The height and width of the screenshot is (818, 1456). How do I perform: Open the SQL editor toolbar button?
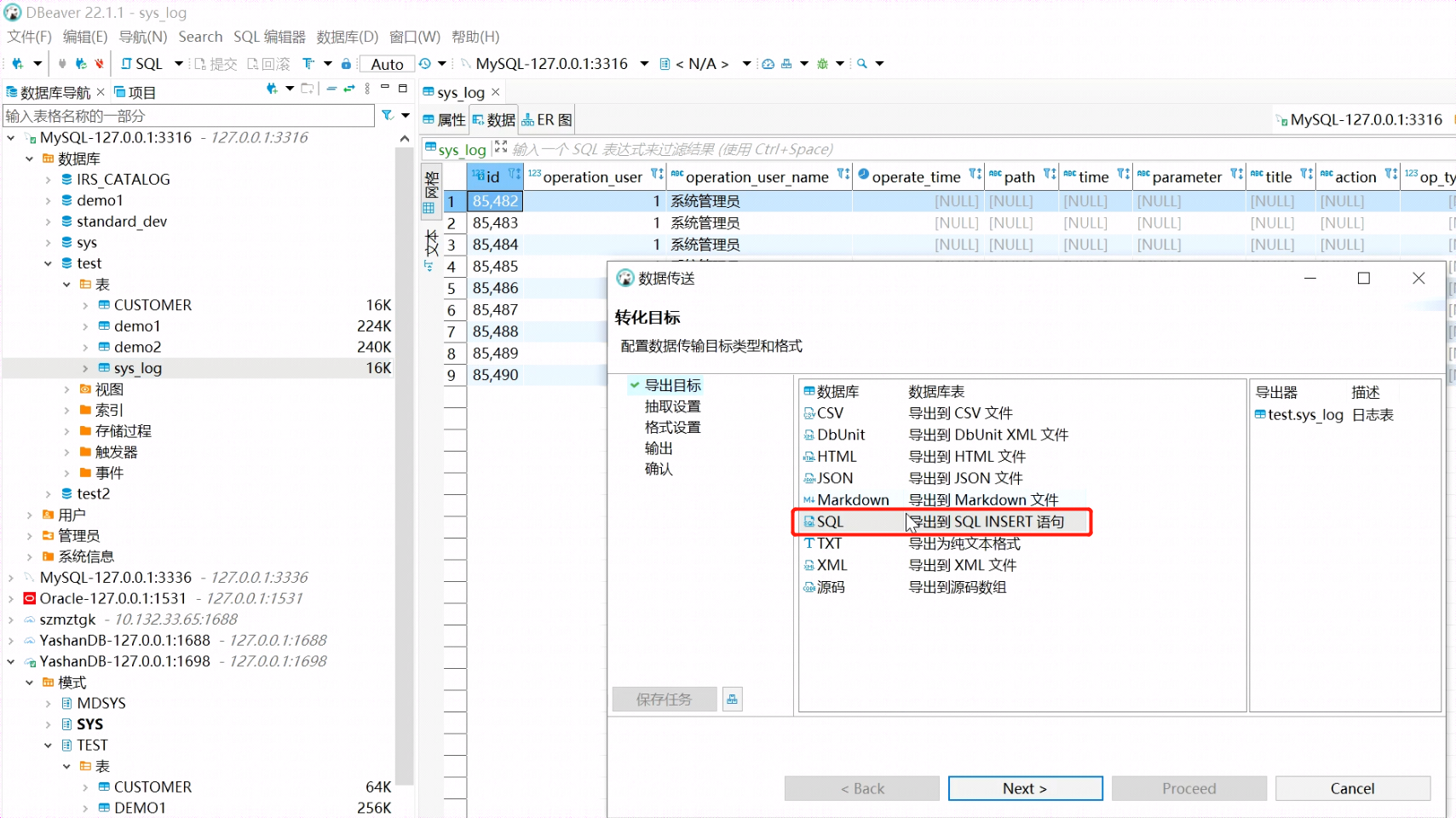point(141,64)
